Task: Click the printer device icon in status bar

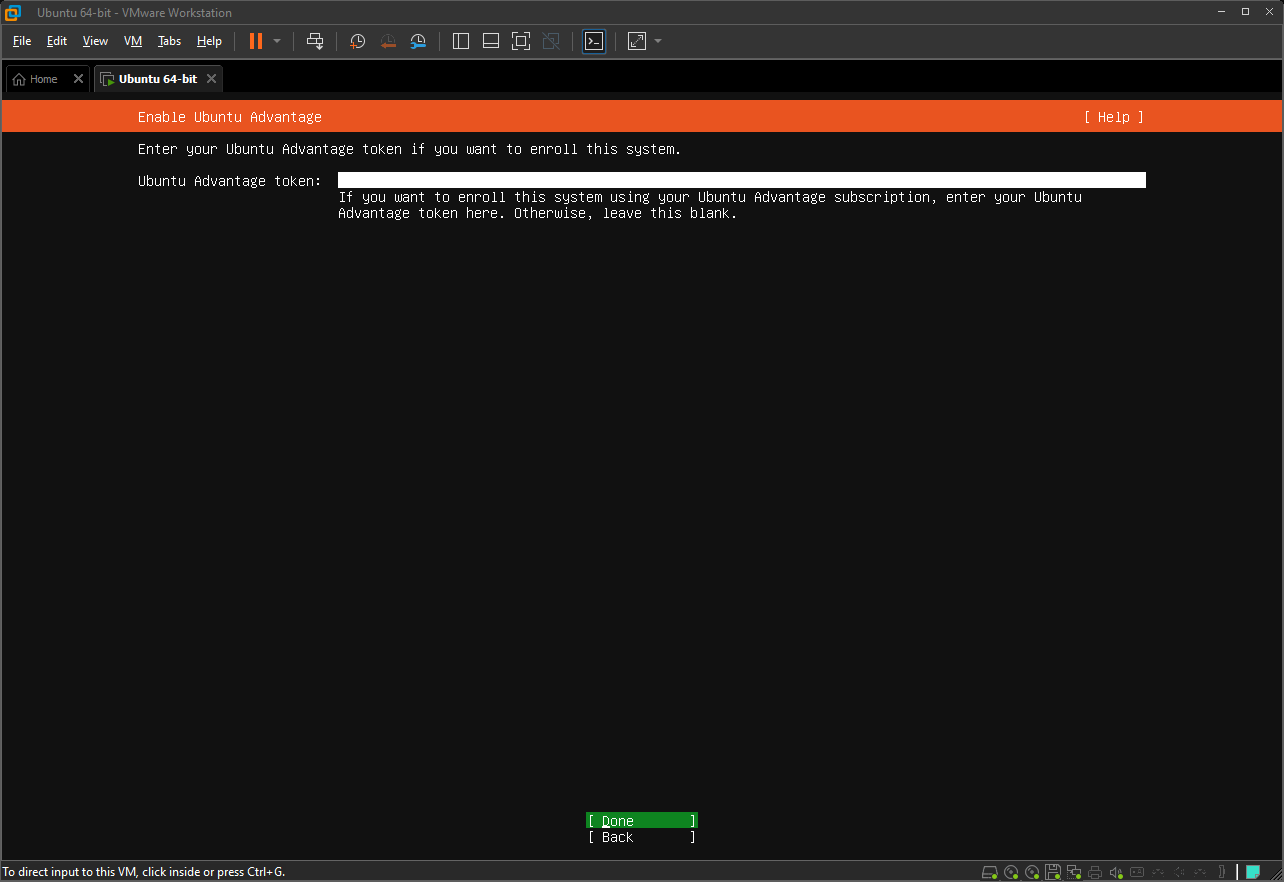Action: [1095, 872]
